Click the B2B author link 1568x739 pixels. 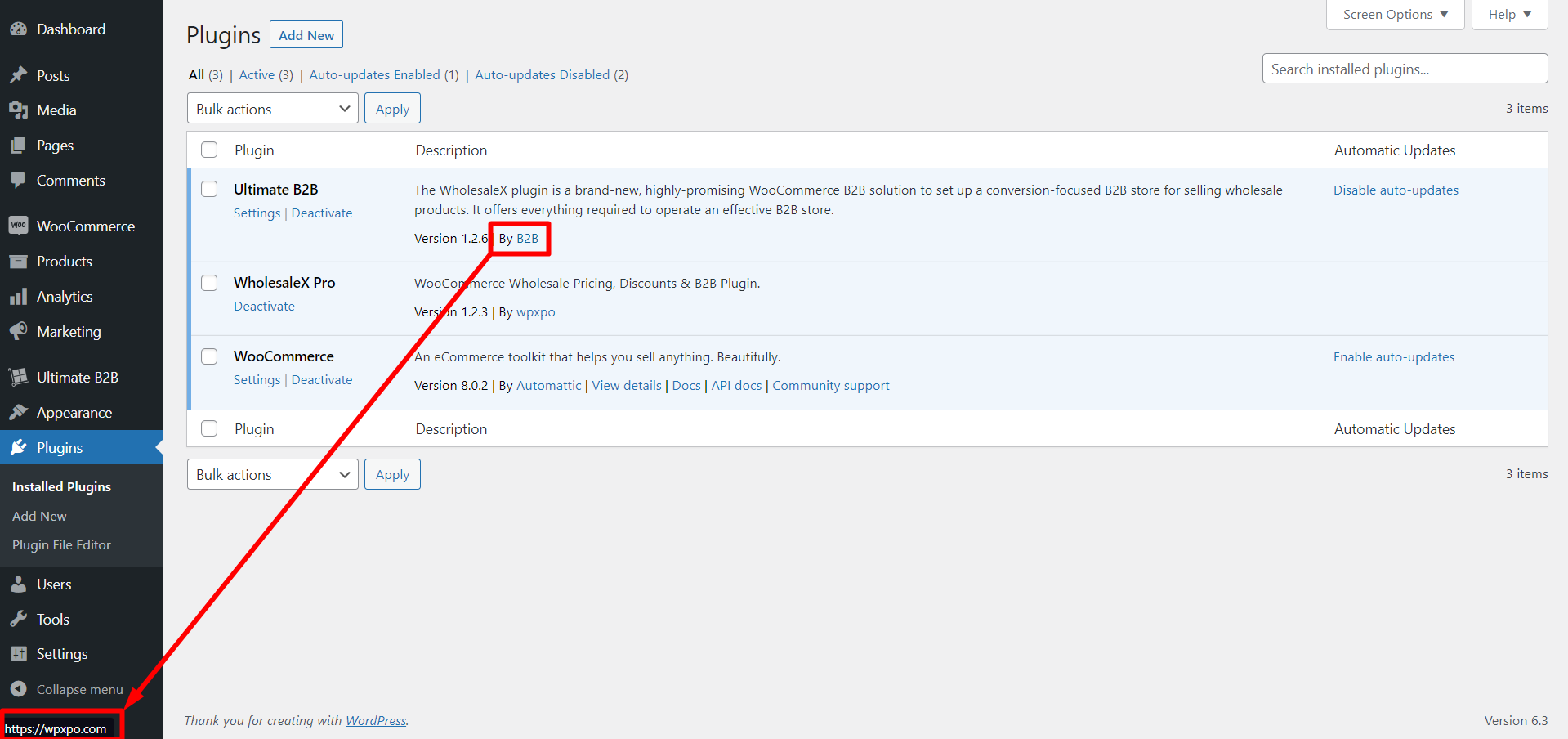click(527, 238)
